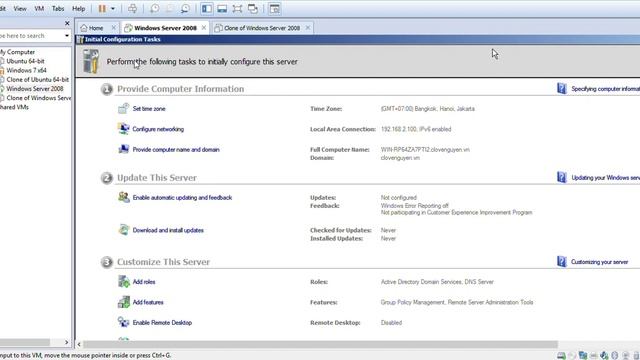Image resolution: width=640 pixels, height=360 pixels.
Task: Click the Bluetooth device status bar icon
Action: point(615,356)
